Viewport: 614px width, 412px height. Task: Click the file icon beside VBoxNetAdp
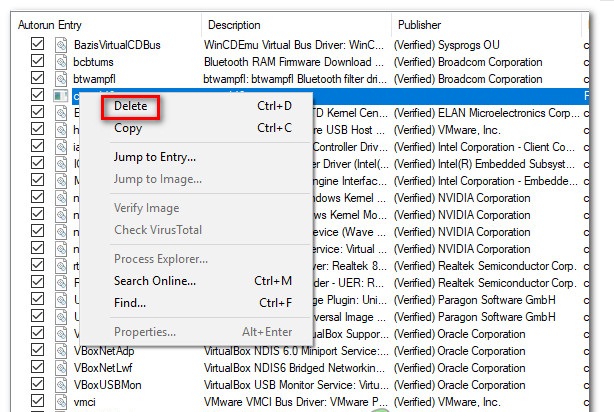(61, 351)
